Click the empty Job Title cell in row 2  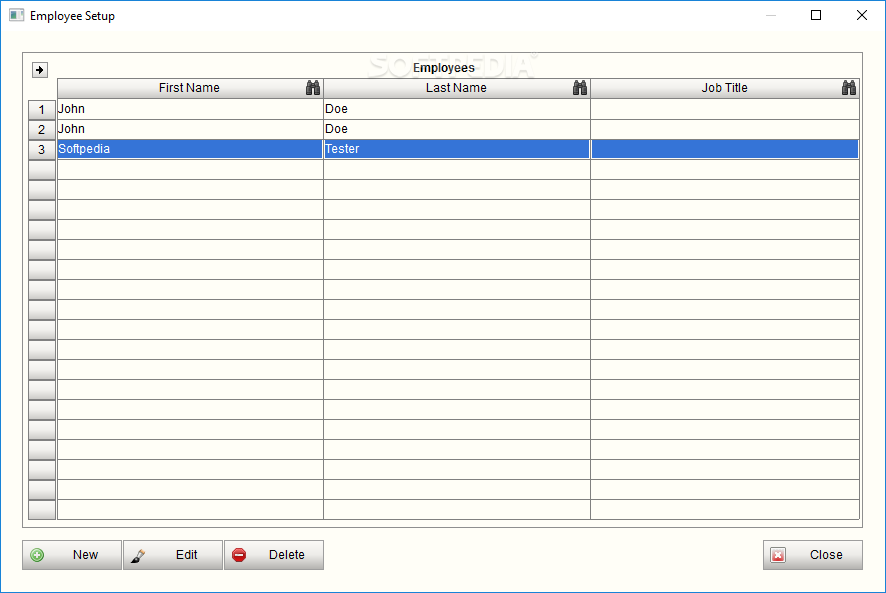tap(725, 129)
